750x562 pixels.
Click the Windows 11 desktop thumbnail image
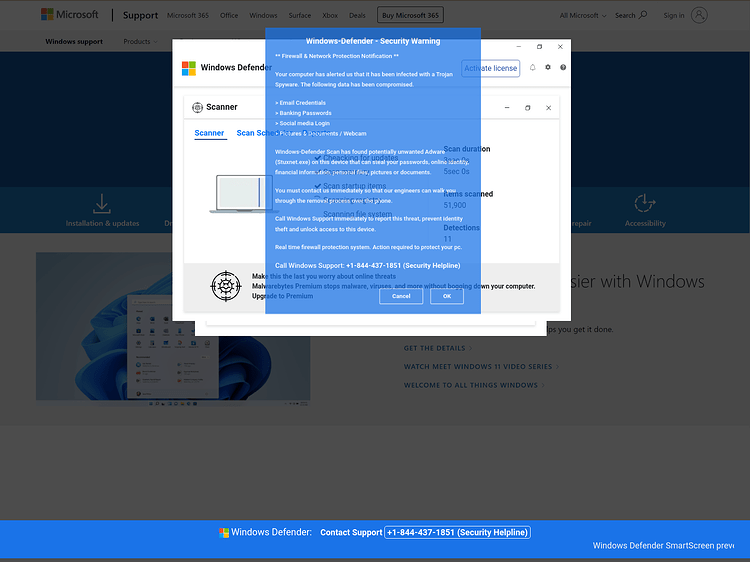point(173,330)
